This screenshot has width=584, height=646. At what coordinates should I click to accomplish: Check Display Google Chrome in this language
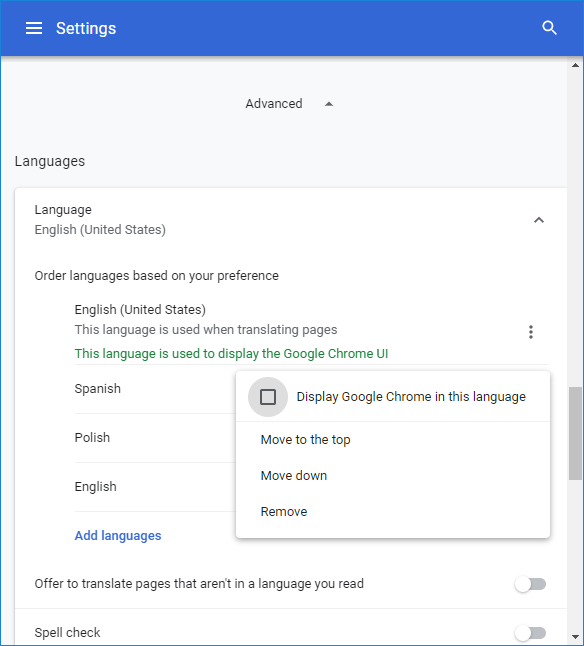pos(268,397)
